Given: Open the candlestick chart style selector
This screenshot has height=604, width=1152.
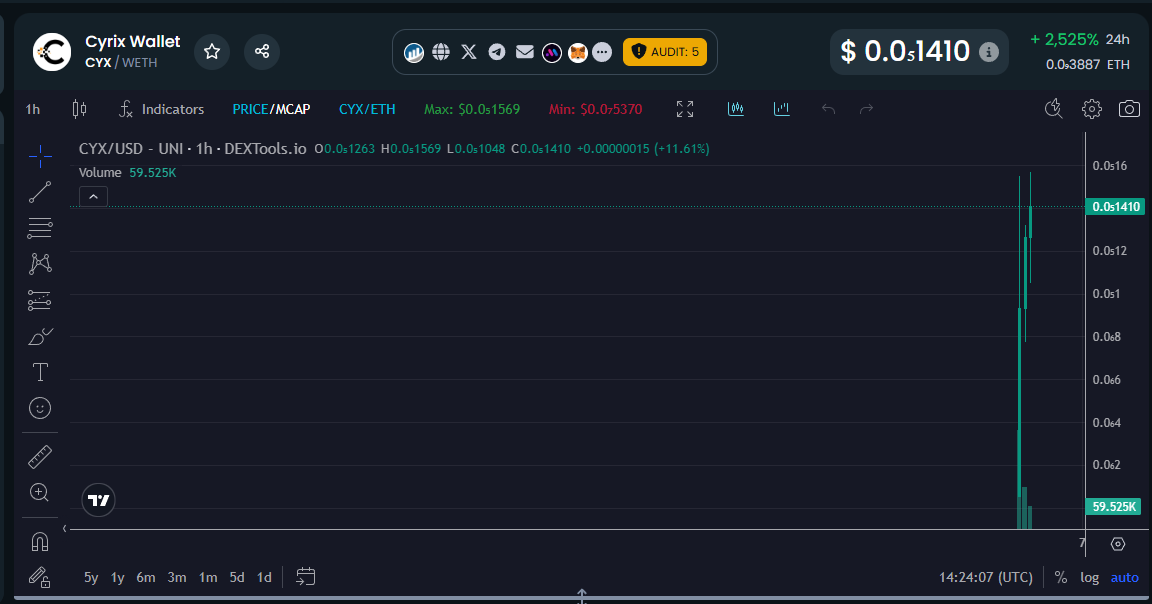Looking at the screenshot, I should [79, 109].
